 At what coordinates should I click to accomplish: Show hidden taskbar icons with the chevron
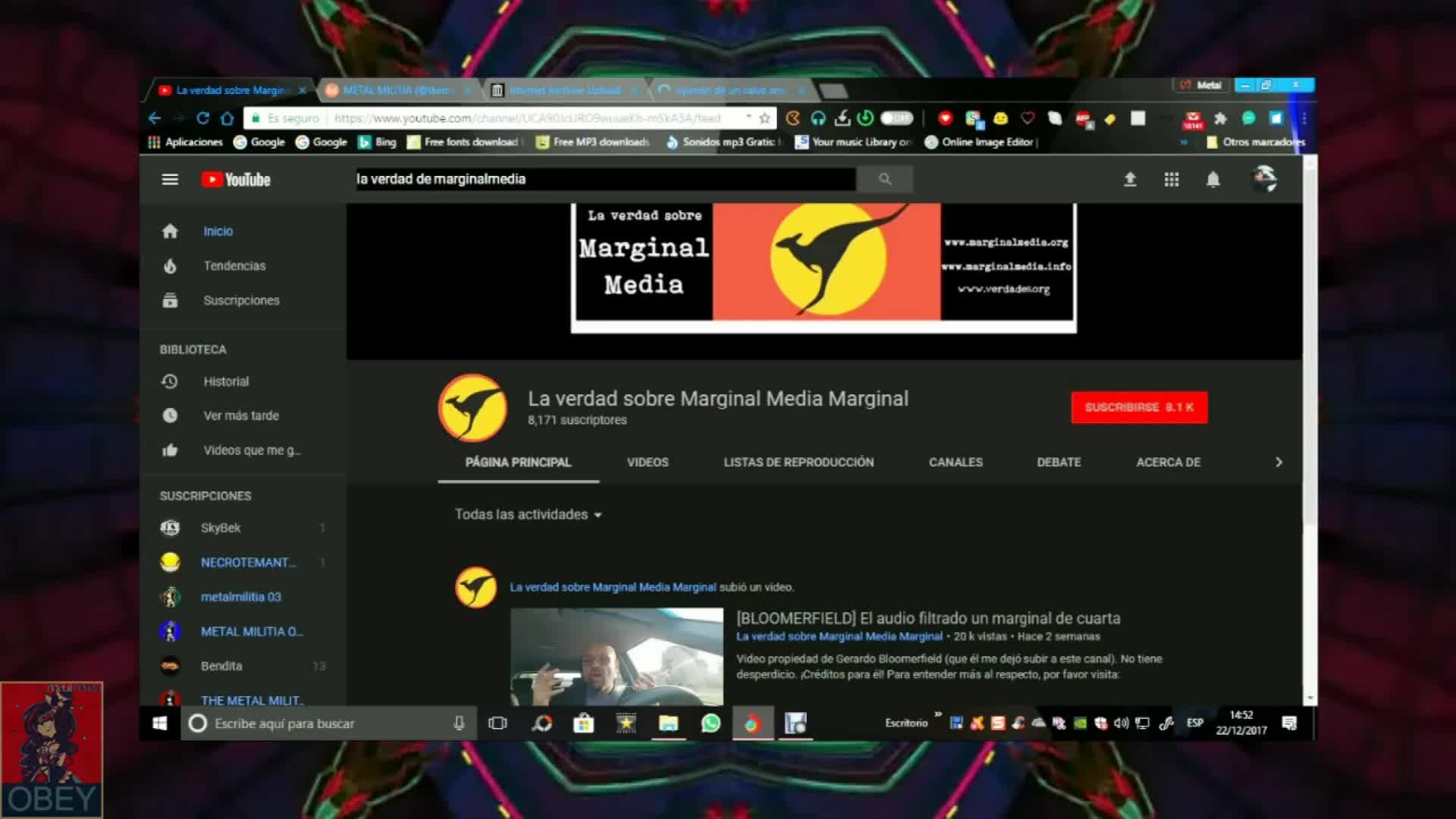click(939, 714)
